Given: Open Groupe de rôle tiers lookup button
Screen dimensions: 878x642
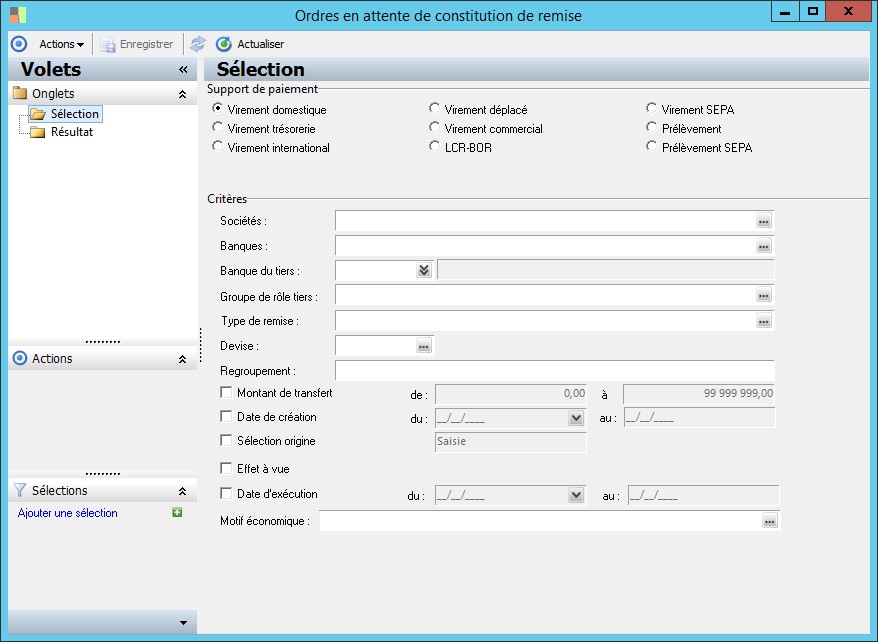Looking at the screenshot, I should tap(764, 296).
